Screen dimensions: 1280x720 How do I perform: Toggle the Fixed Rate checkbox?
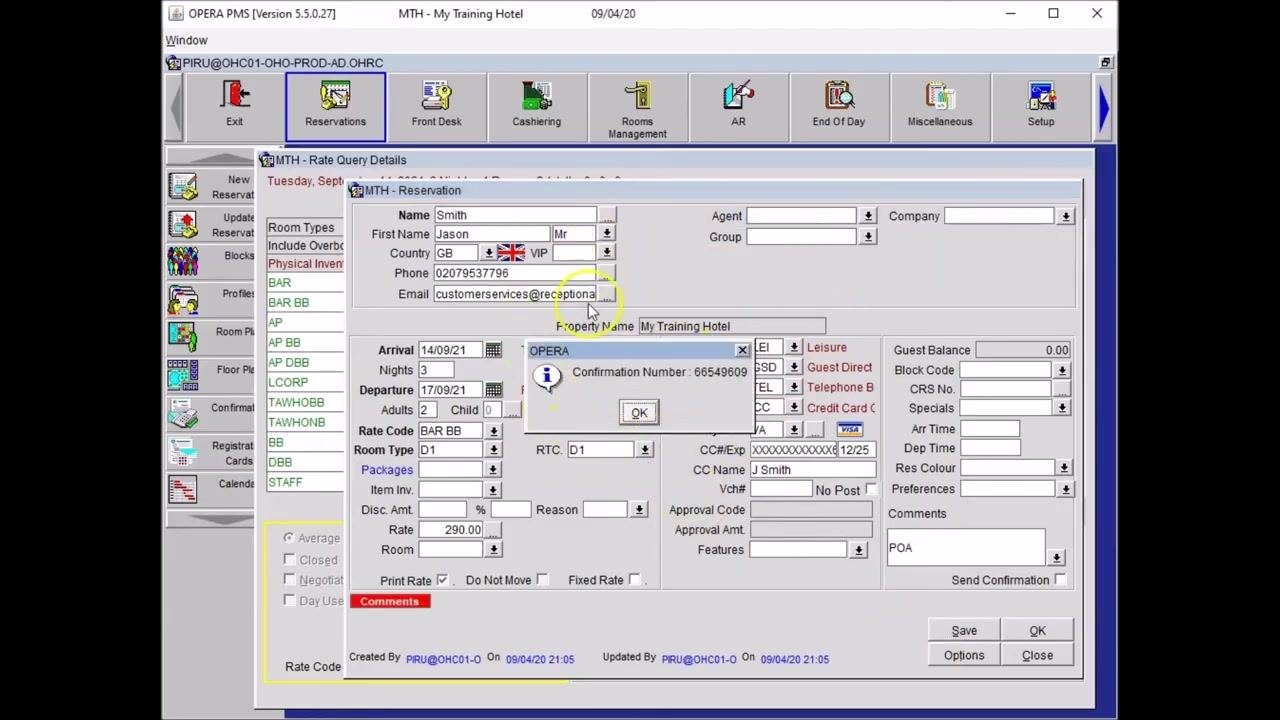pos(635,580)
